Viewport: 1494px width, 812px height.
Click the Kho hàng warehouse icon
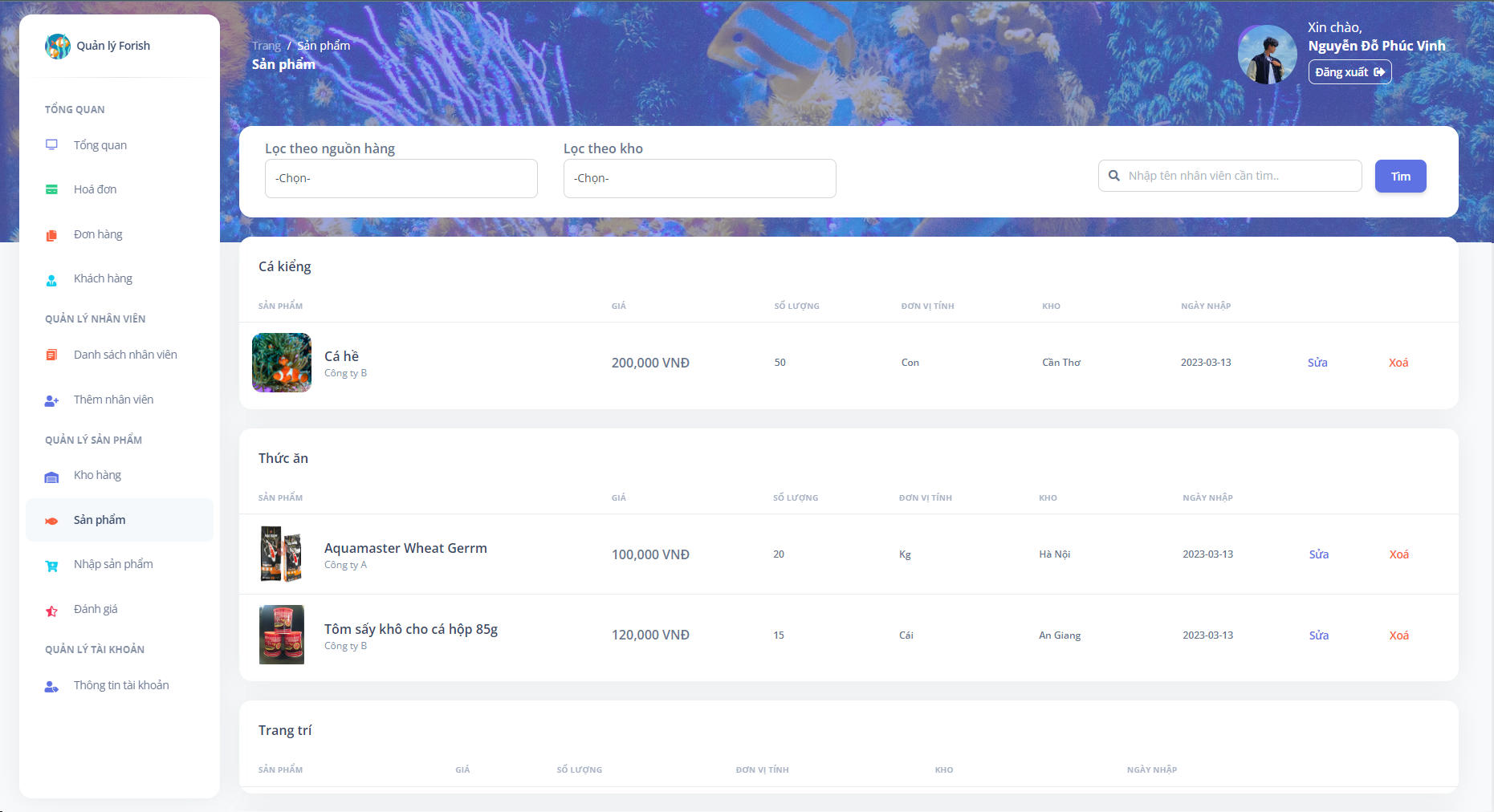point(51,477)
